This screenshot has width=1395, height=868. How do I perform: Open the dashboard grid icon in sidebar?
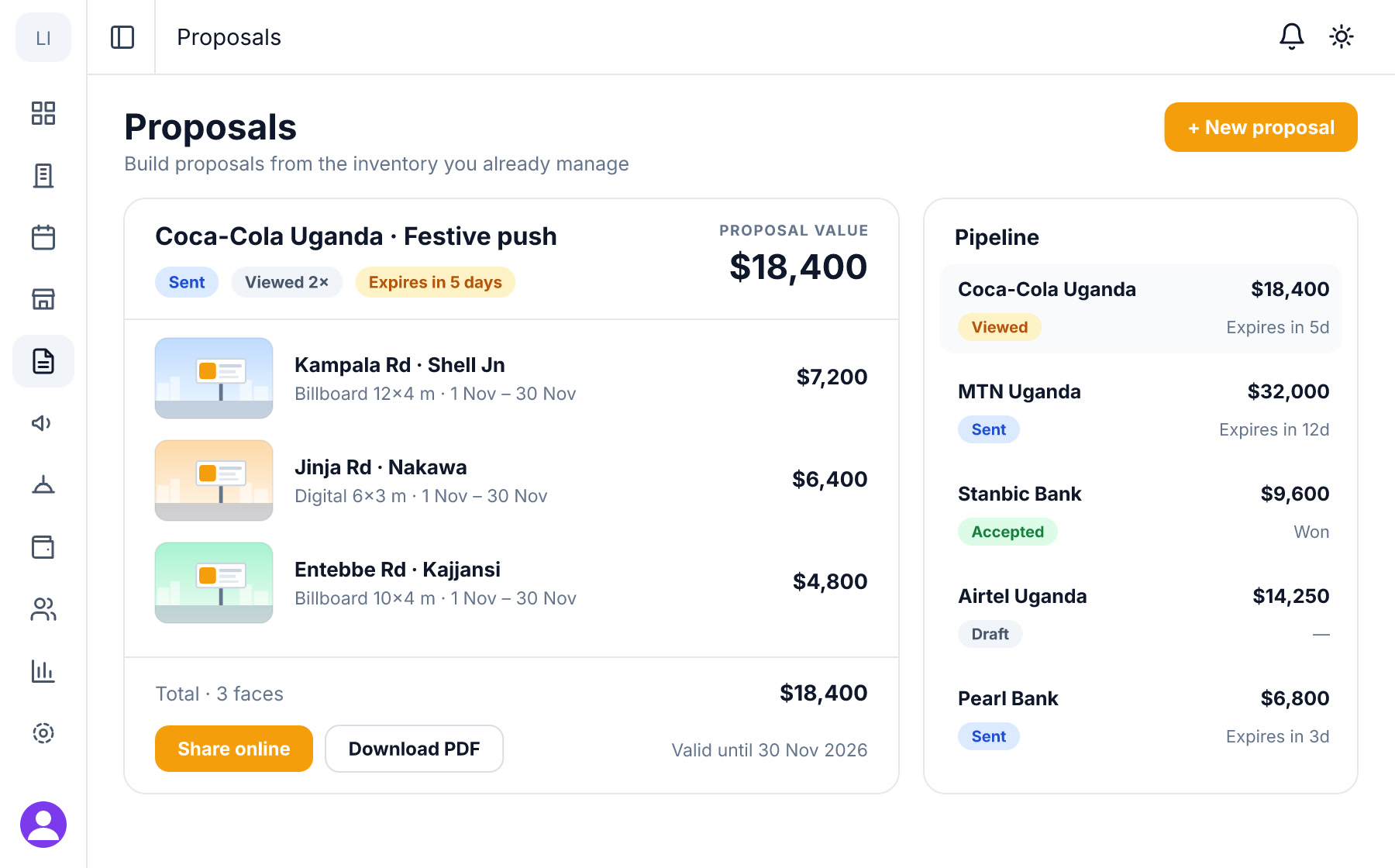tap(43, 113)
